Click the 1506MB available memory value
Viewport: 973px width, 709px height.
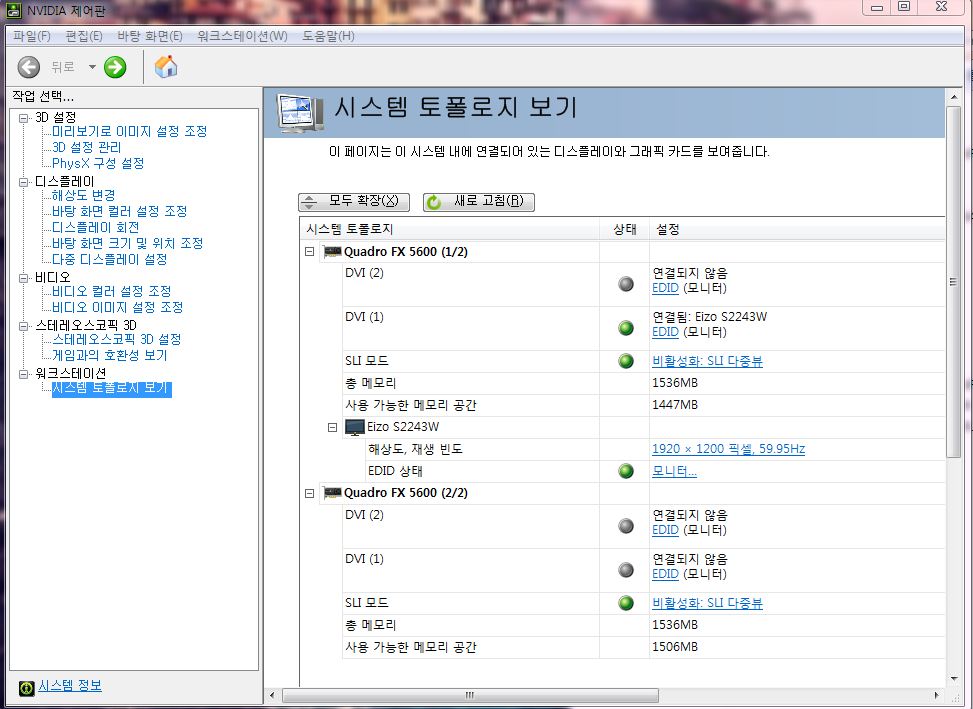(675, 647)
